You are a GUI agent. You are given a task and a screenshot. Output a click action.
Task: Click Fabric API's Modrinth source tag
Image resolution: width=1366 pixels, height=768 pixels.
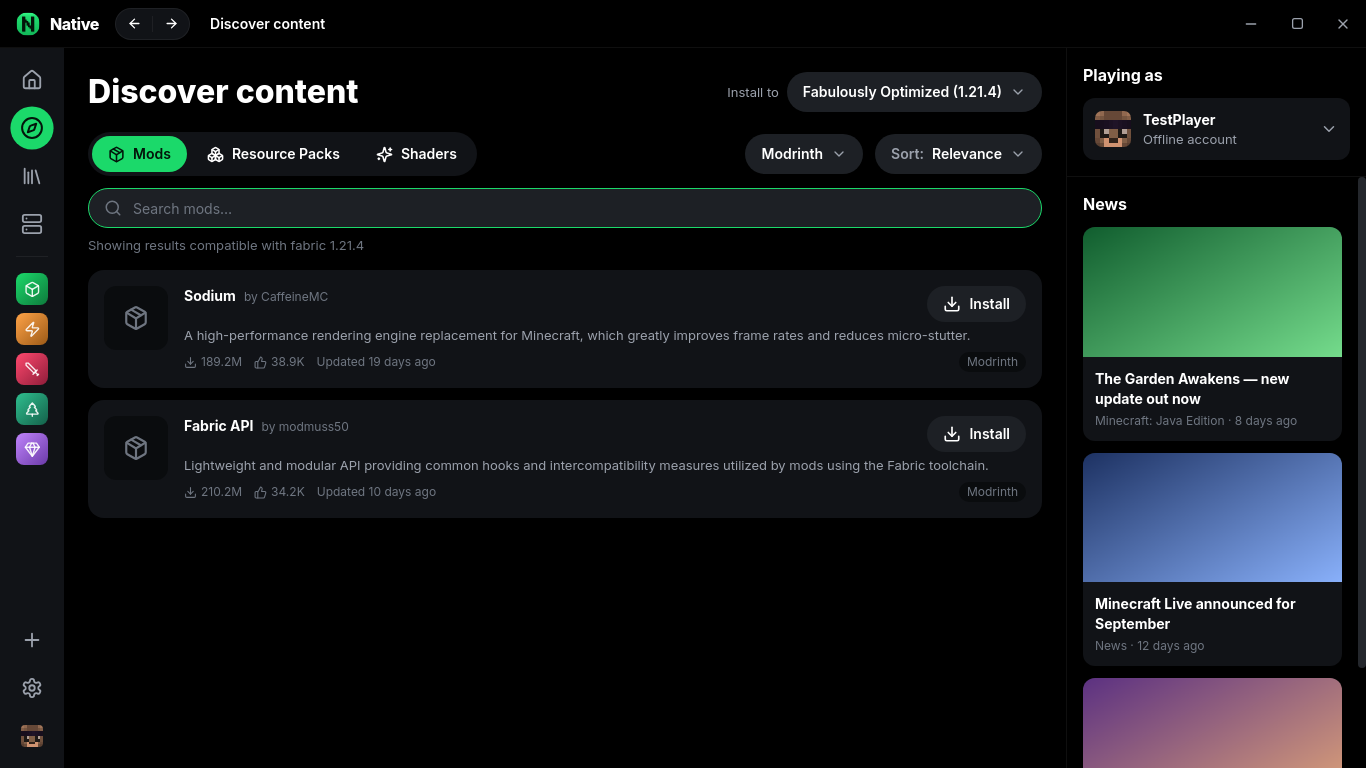click(x=992, y=492)
